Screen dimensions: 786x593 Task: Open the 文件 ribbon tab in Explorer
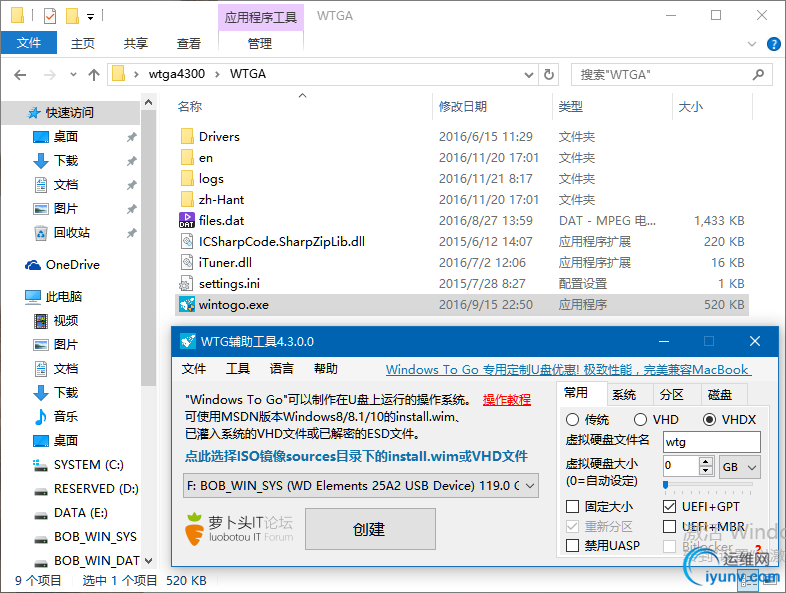(29, 43)
